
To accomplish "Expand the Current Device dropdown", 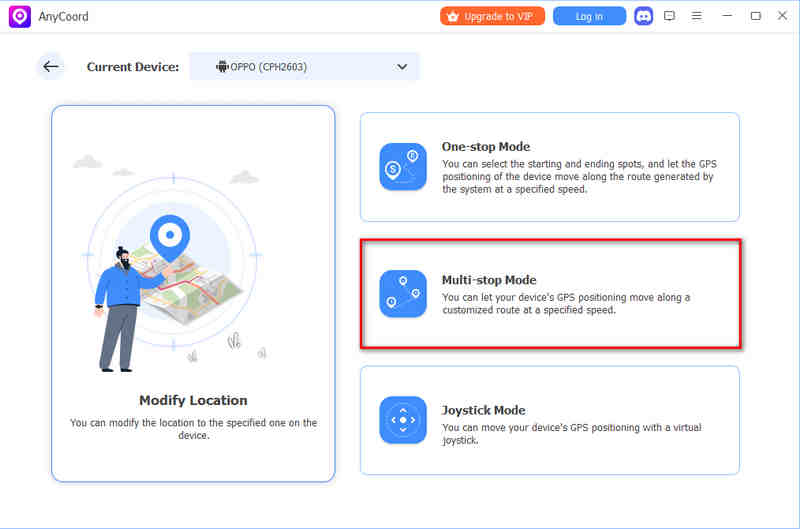I will 304,67.
